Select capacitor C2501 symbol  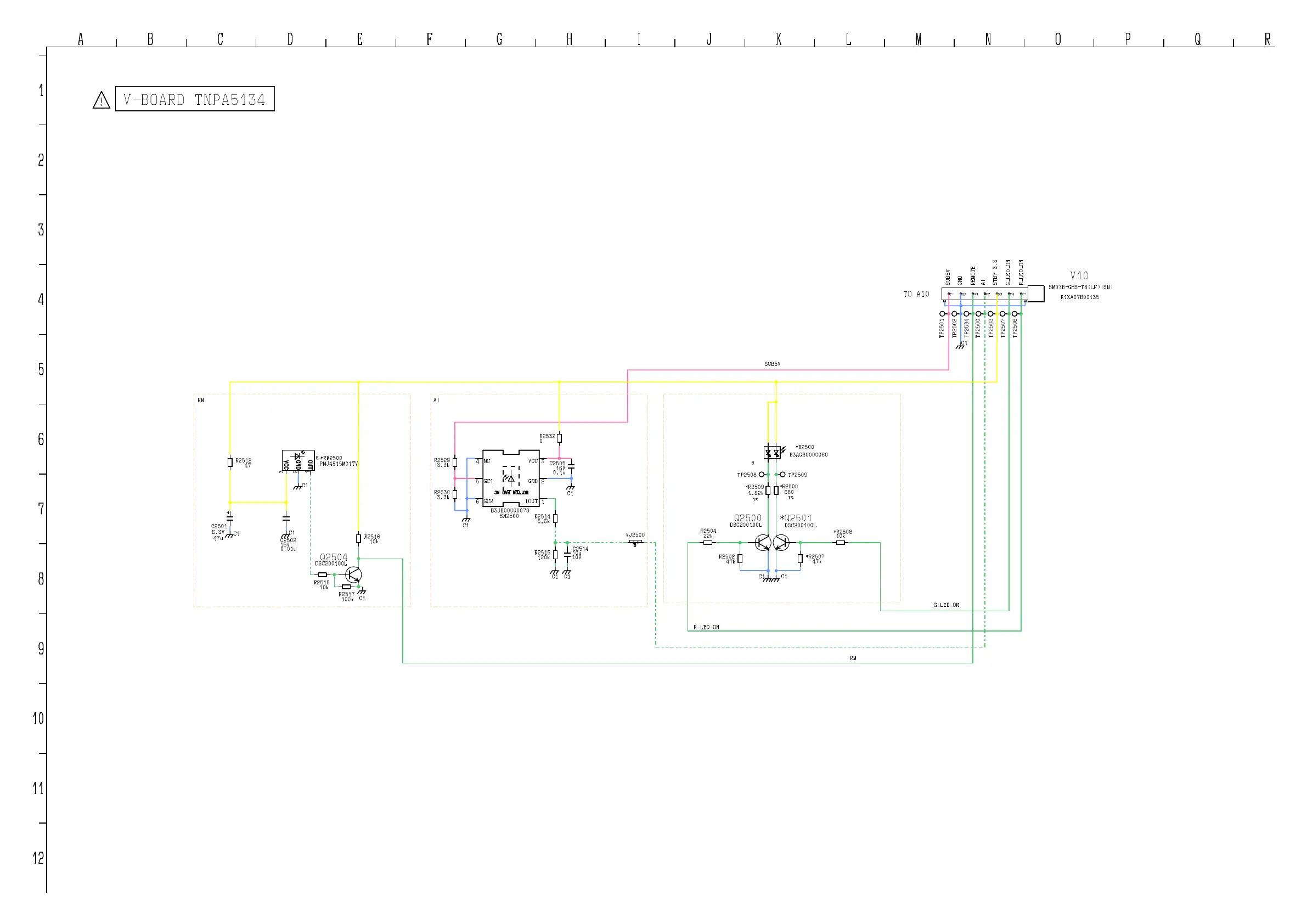(x=229, y=518)
